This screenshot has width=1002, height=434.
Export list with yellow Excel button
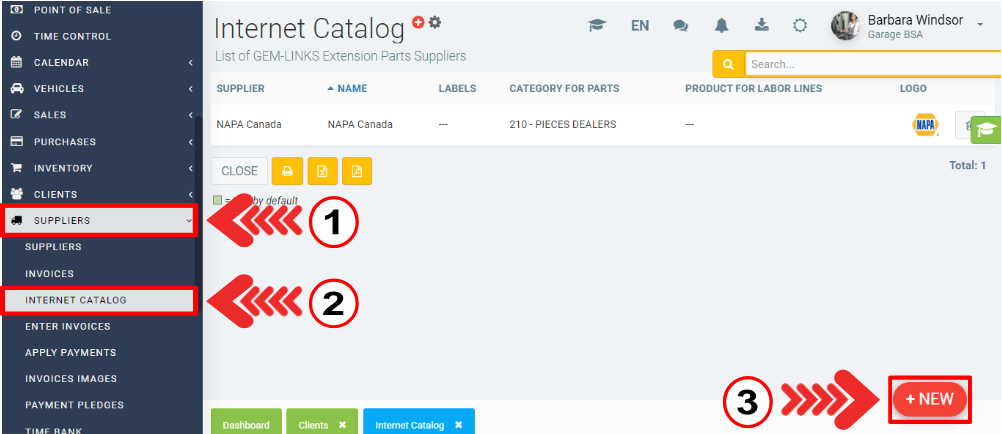click(x=322, y=171)
